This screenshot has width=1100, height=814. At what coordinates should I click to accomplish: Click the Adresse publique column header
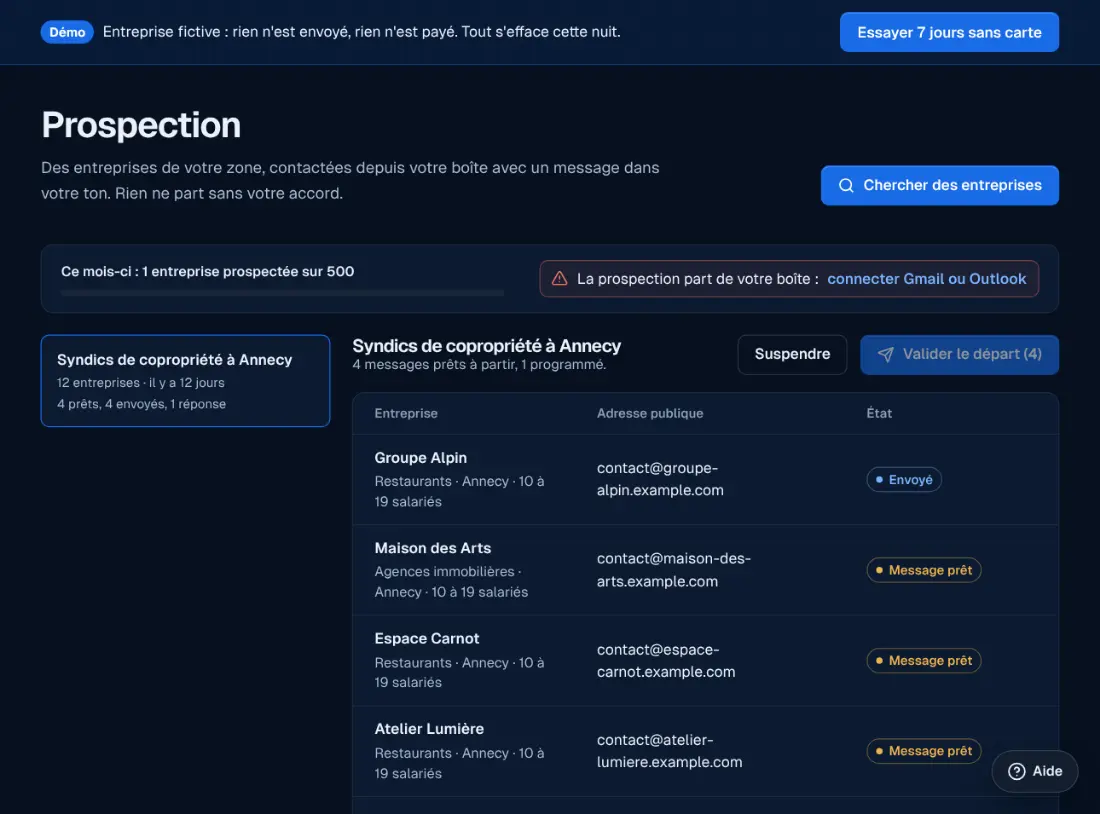650,413
